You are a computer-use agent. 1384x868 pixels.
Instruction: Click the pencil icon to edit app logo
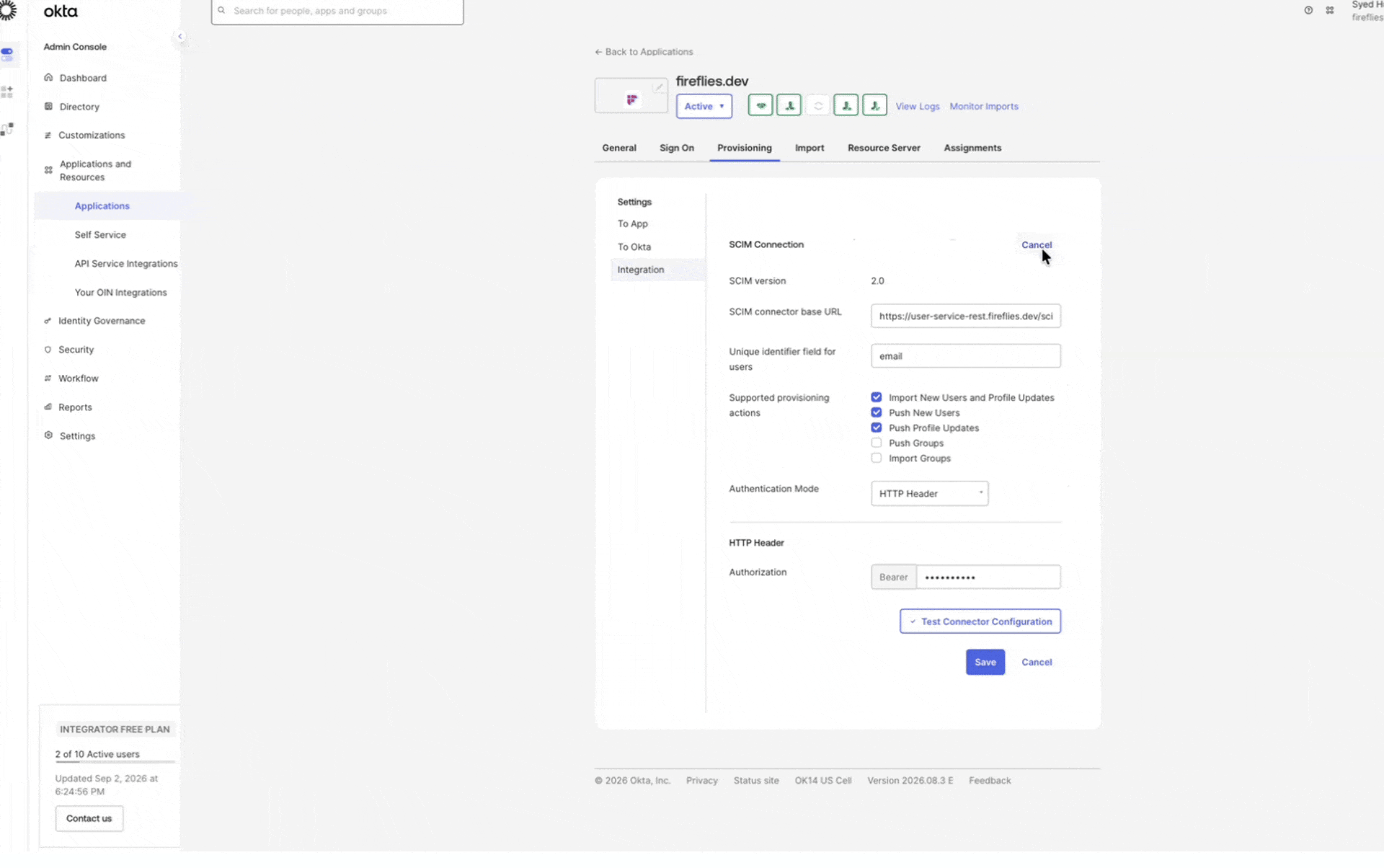[658, 87]
